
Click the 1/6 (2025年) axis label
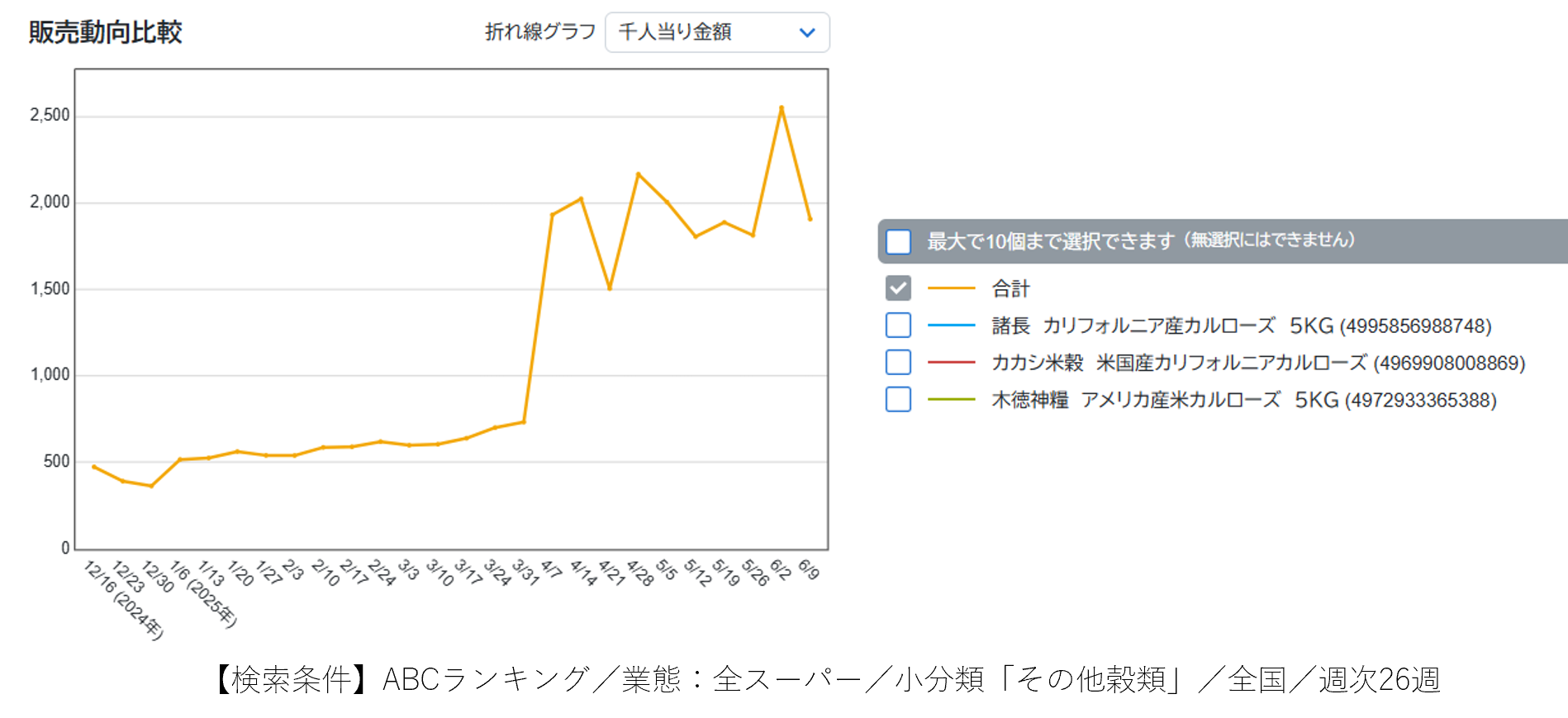pyautogui.click(x=203, y=594)
